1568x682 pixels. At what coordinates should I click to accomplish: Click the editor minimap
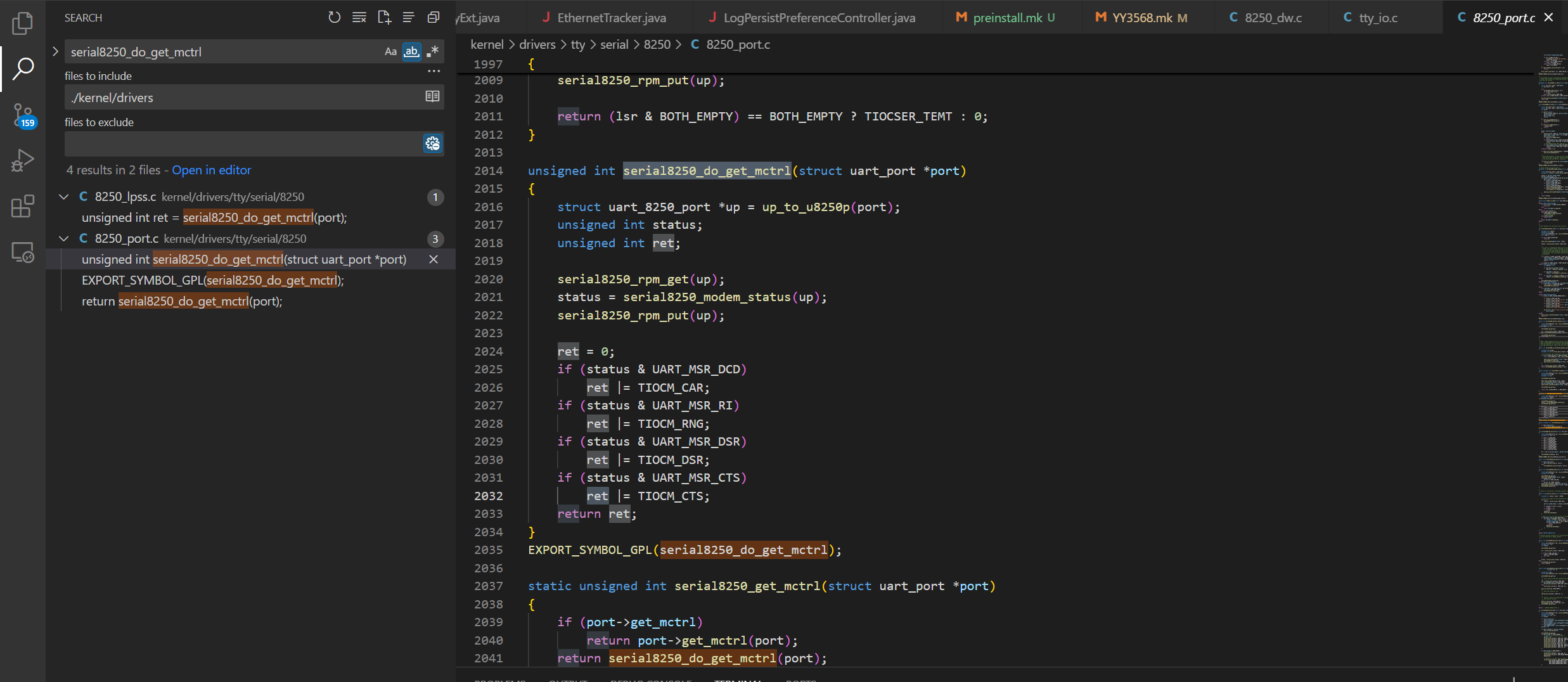(1552, 358)
